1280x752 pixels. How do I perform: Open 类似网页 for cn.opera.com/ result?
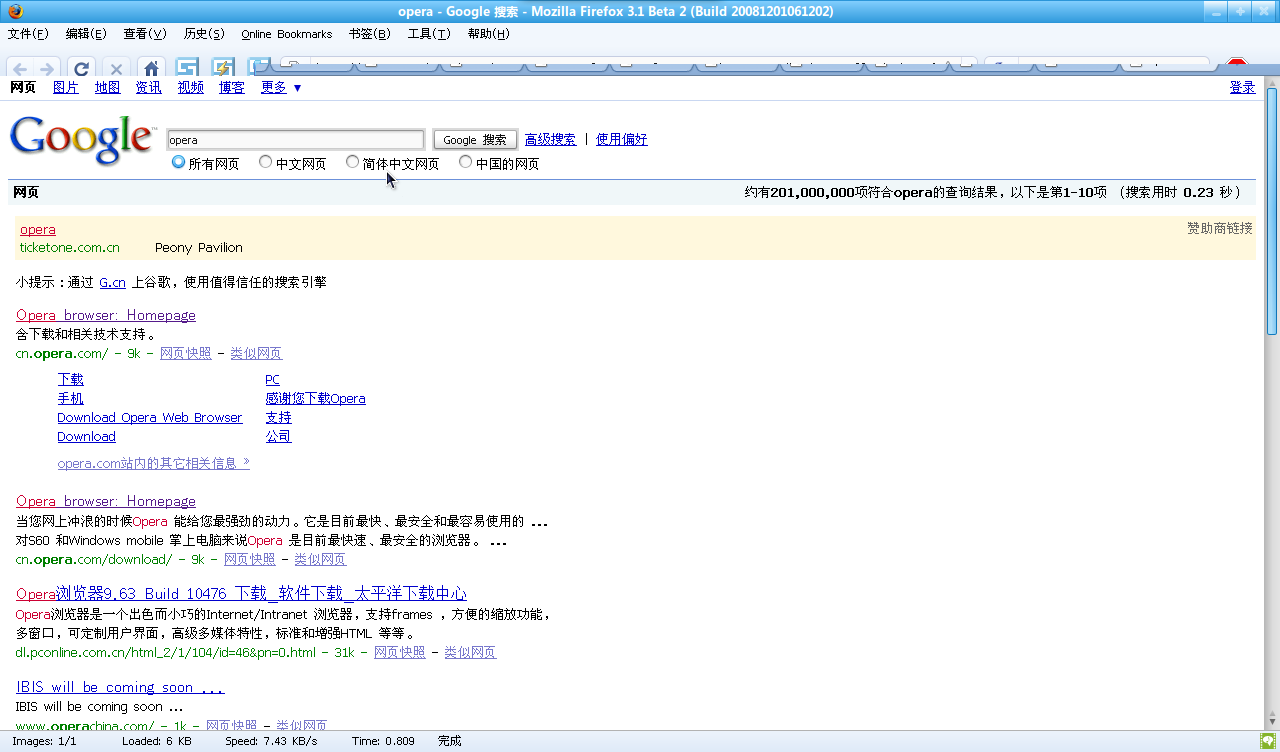[x=256, y=354]
